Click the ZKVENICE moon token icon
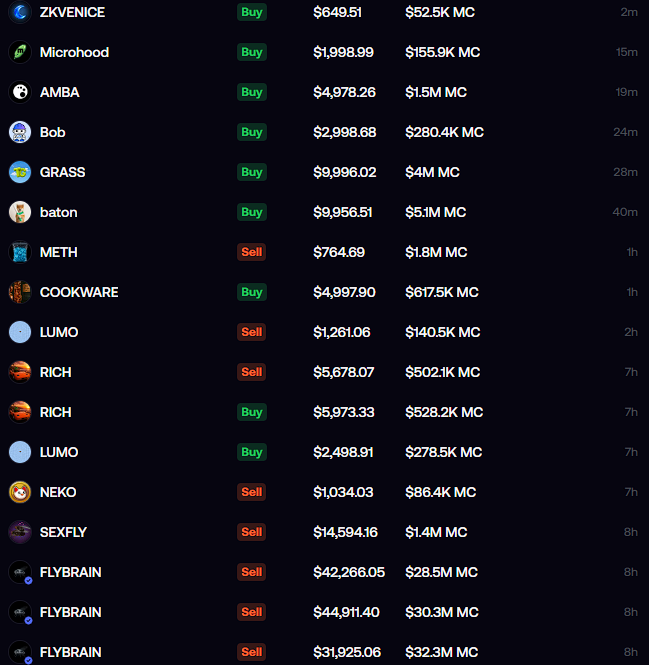 tap(20, 12)
